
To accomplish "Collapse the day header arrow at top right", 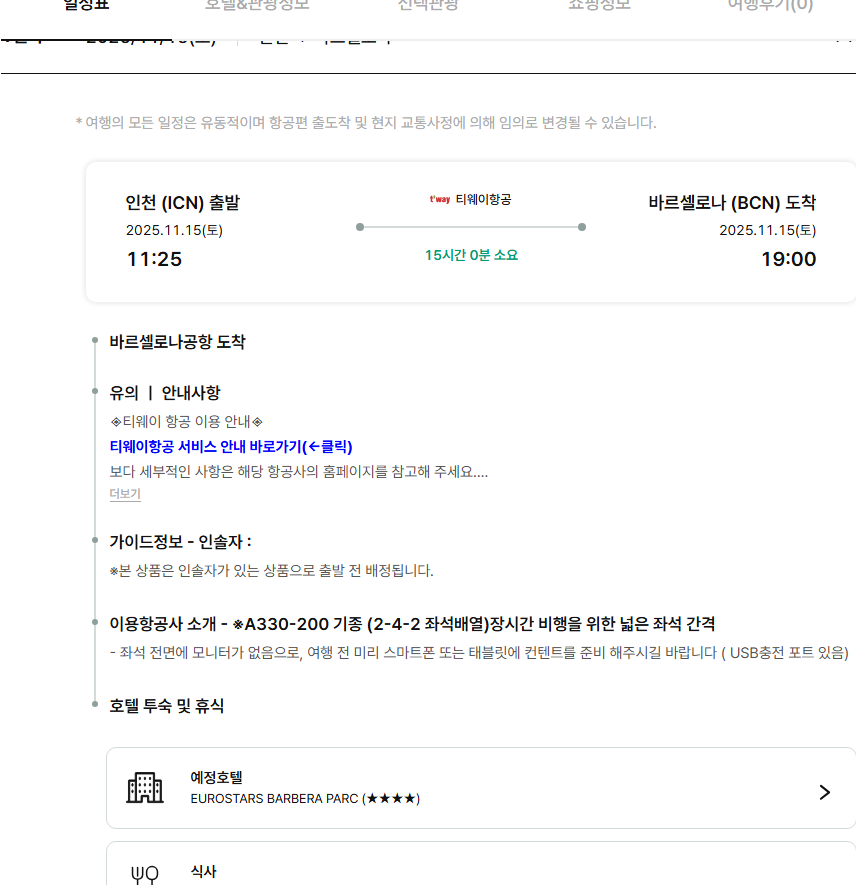I will point(842,40).
